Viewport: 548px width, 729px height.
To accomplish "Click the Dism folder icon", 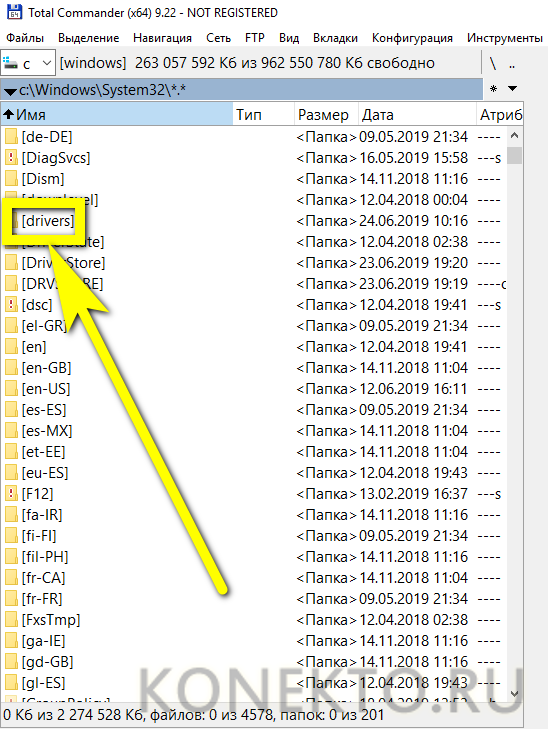I will point(11,179).
